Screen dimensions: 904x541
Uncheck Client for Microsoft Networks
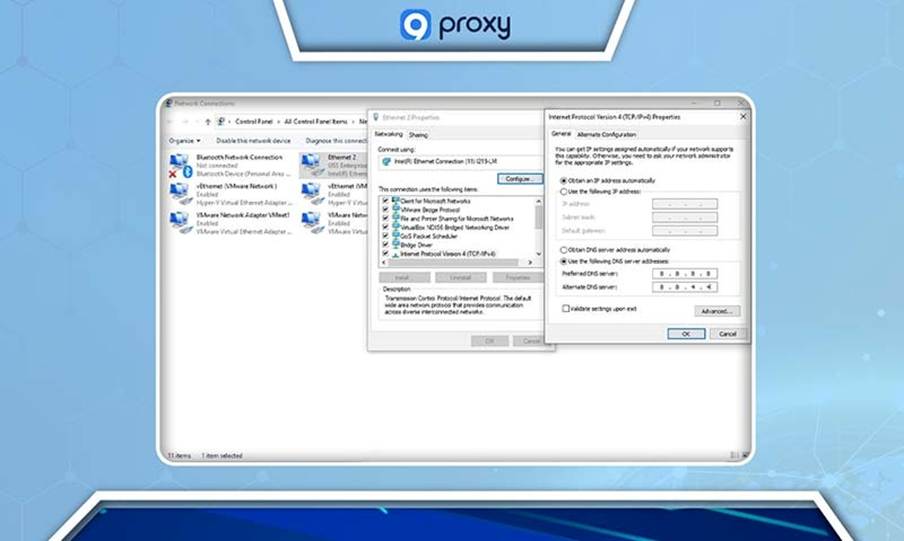pos(386,201)
